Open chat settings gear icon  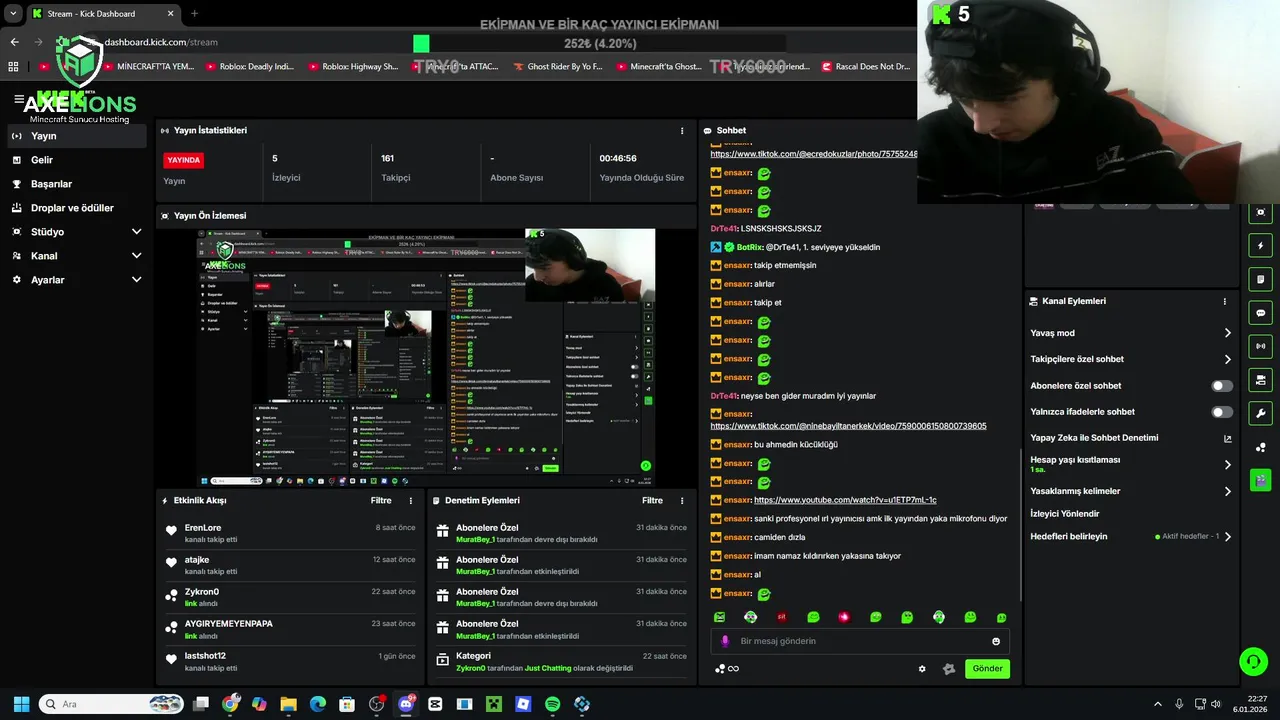(922, 669)
